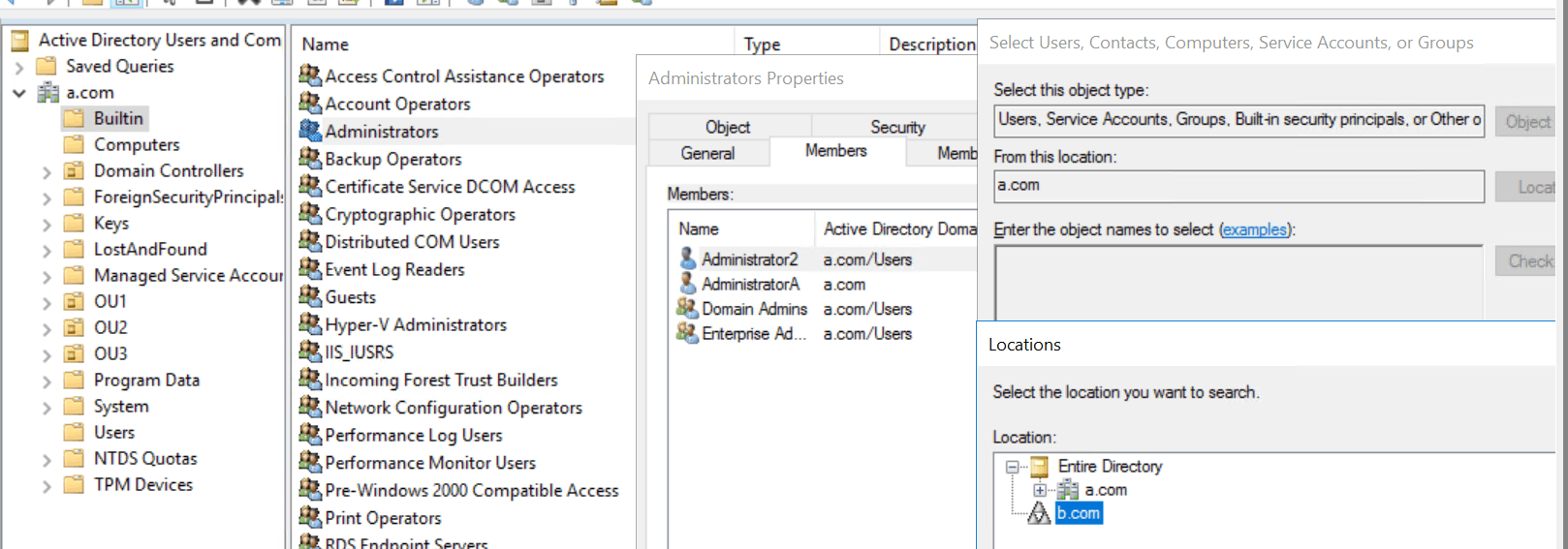Expand the System node

pyautogui.click(x=47, y=407)
